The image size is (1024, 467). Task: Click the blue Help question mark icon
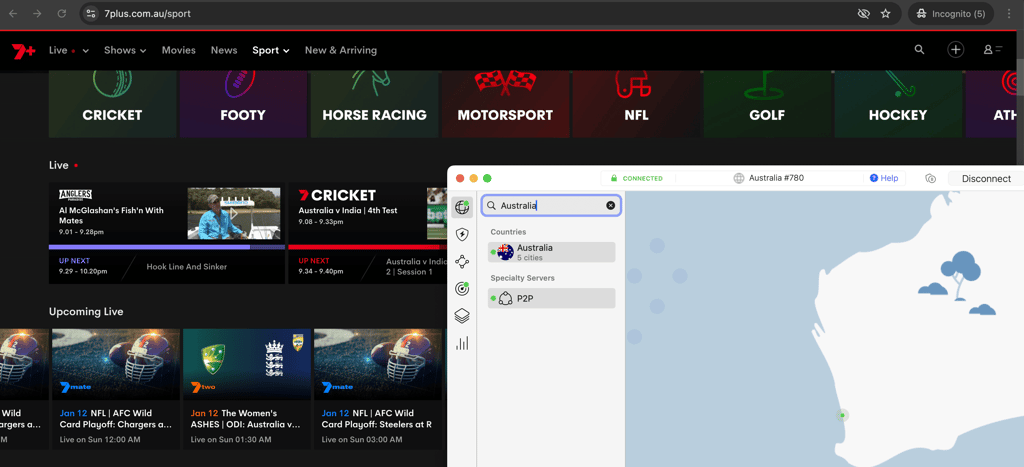pyautogui.click(x=874, y=178)
